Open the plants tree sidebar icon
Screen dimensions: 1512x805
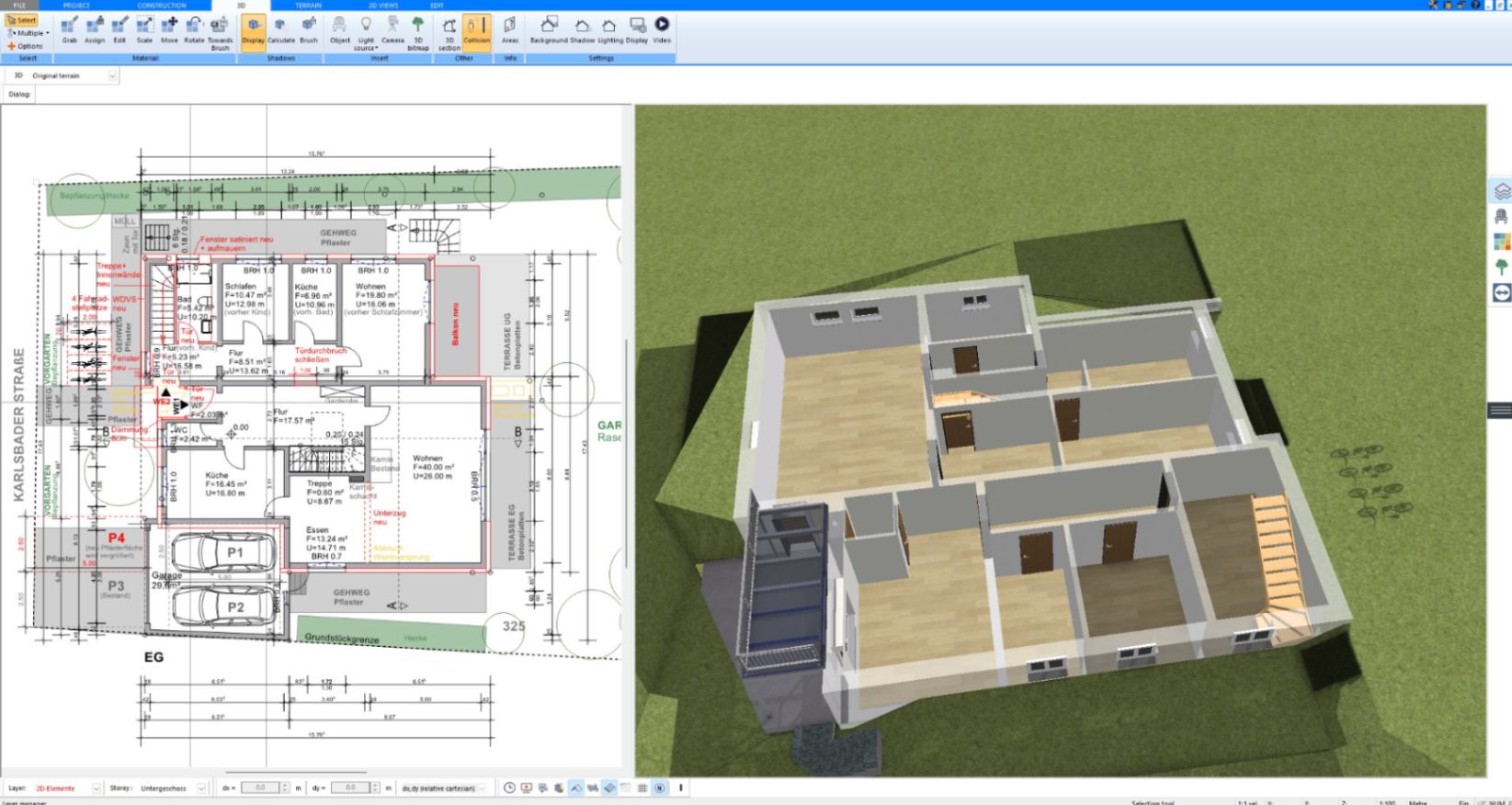(1501, 267)
